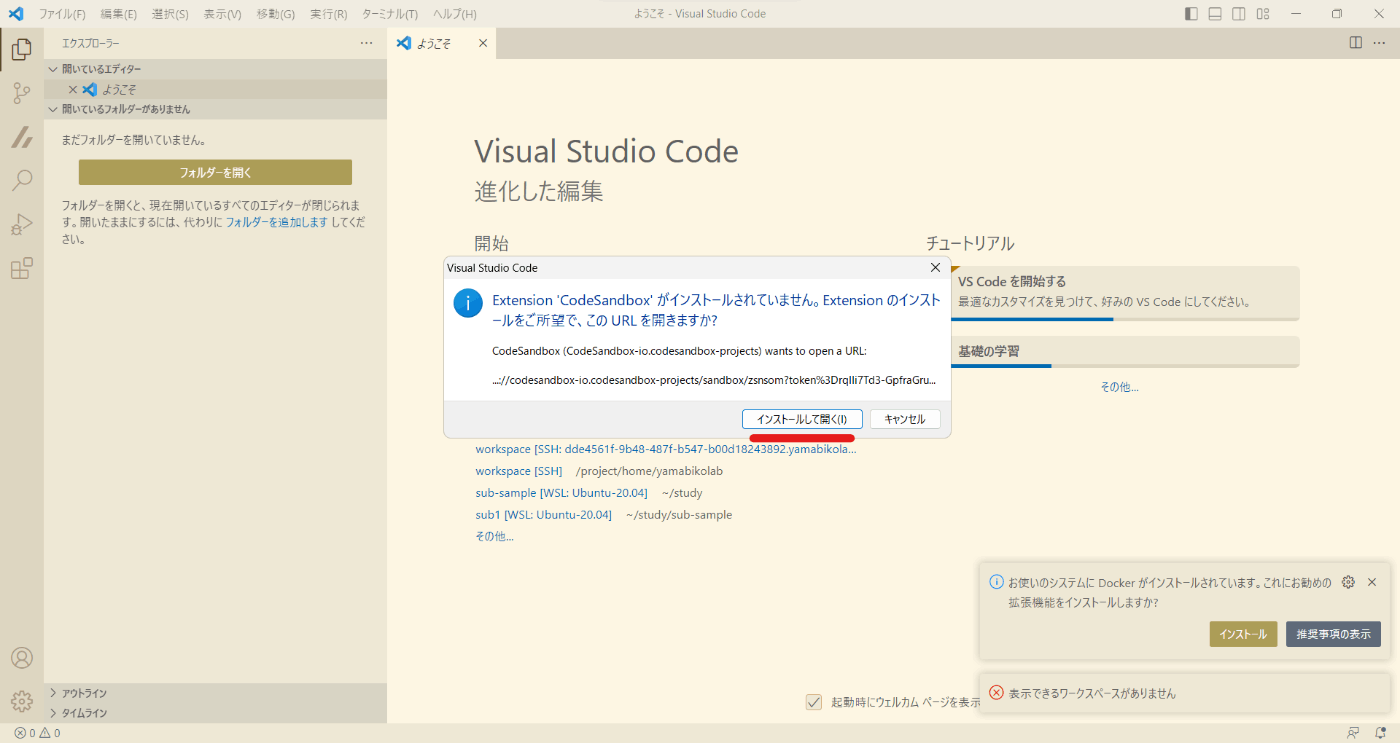Click the error icon on workspace notification

pos(996,693)
